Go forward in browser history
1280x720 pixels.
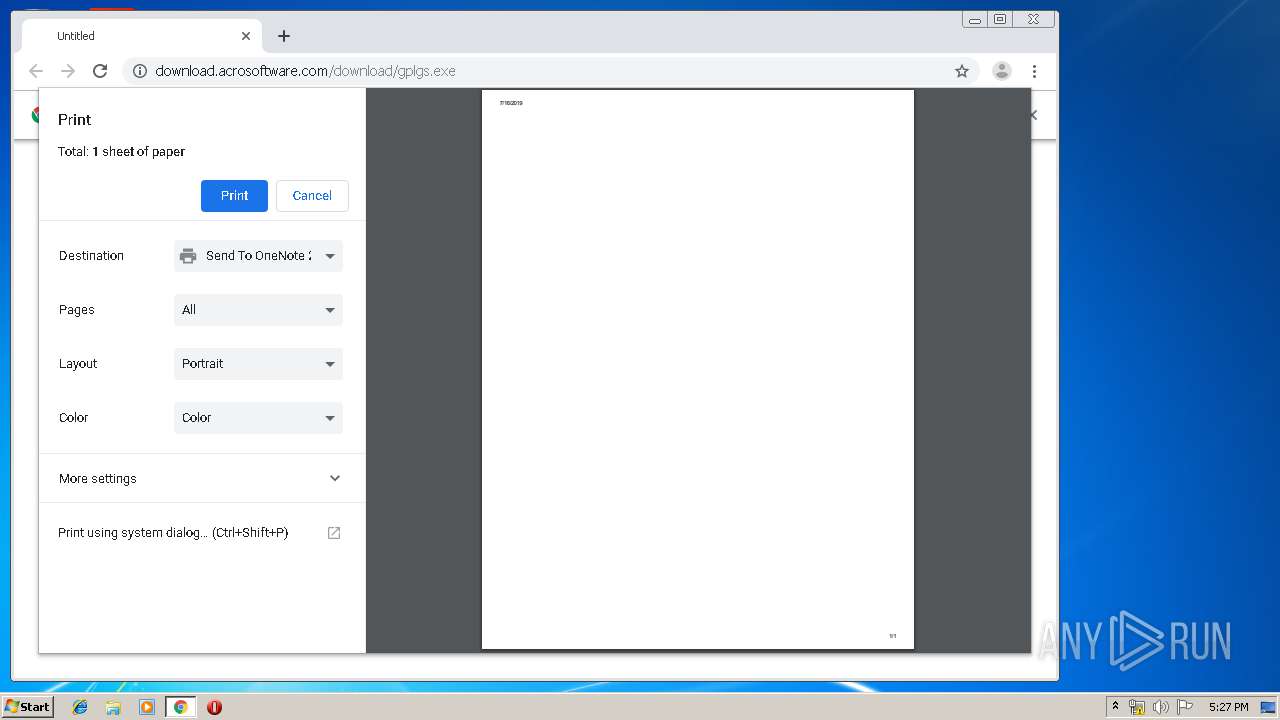tap(68, 71)
